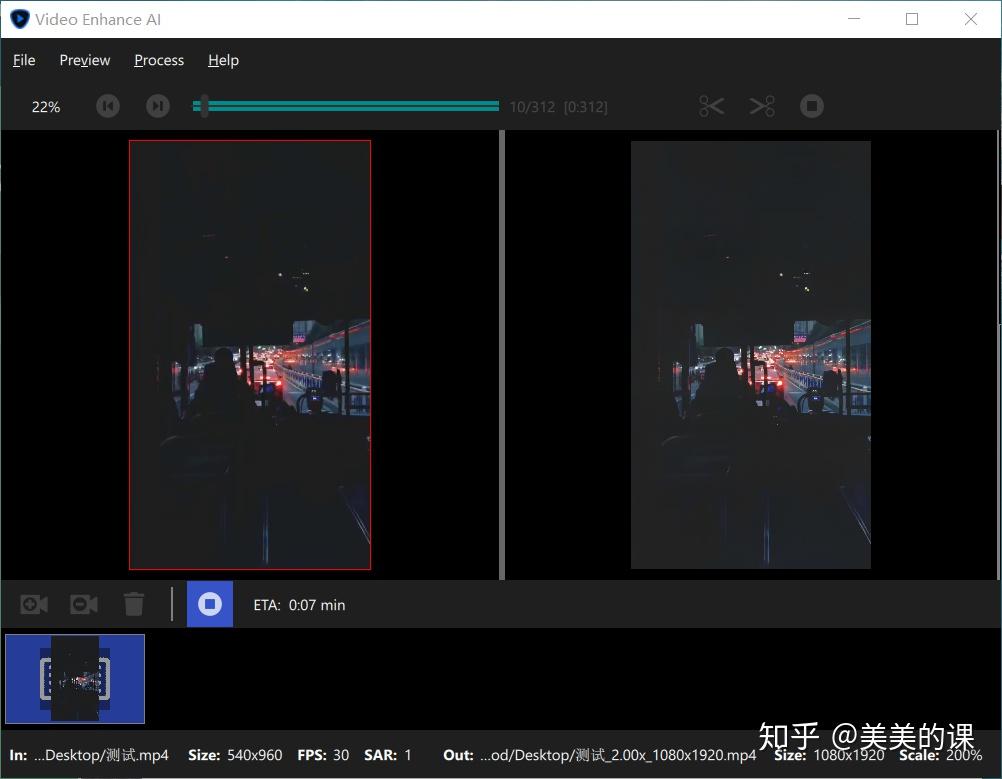Advance to the next frame
1002x779 pixels.
[157, 105]
